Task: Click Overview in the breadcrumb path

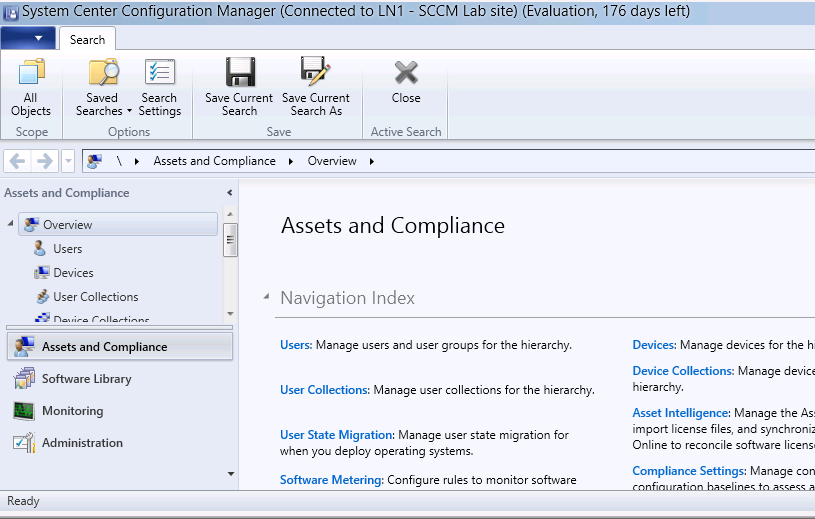Action: (332, 161)
